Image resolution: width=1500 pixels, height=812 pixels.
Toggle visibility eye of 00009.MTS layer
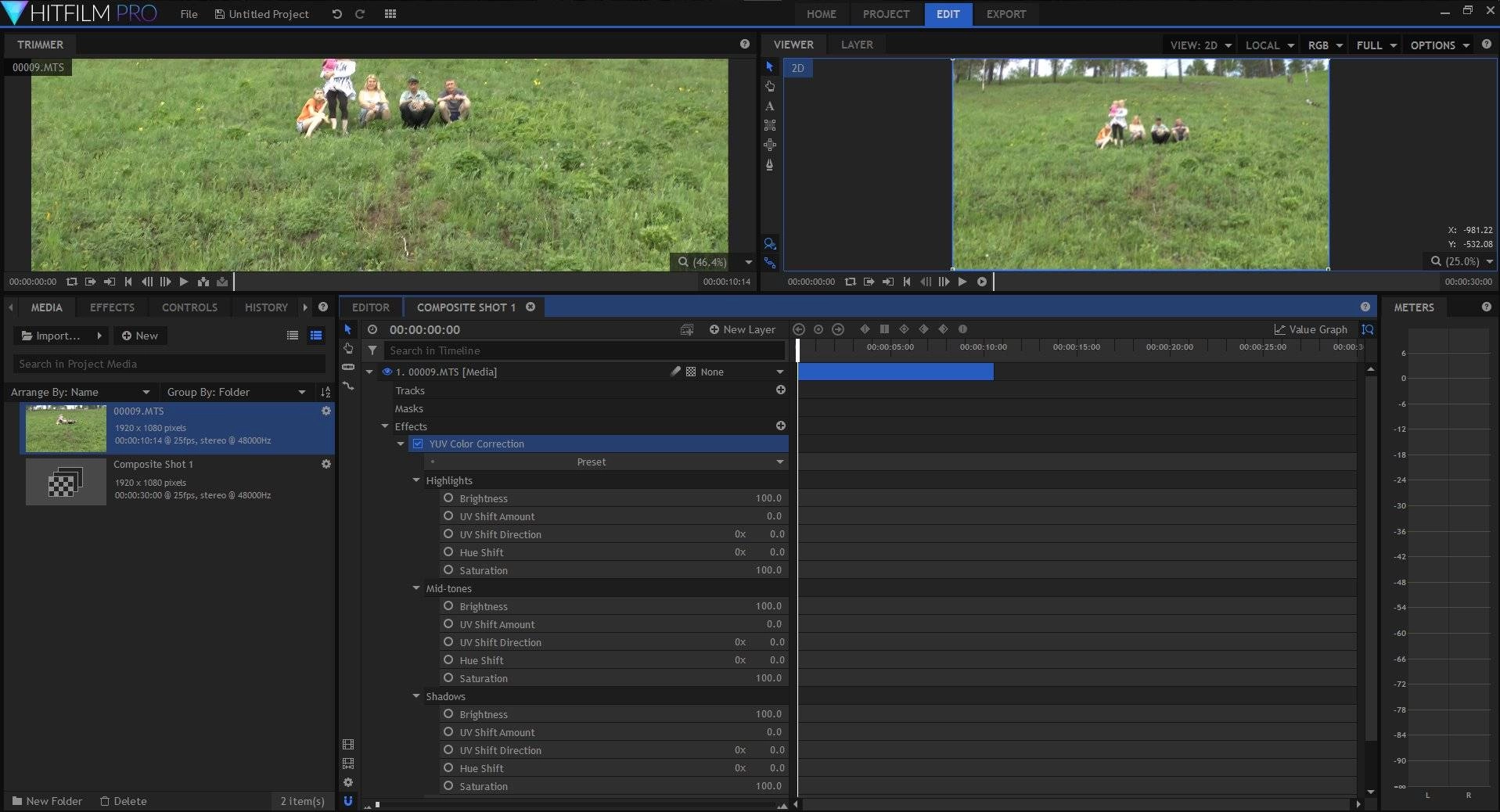pos(387,372)
